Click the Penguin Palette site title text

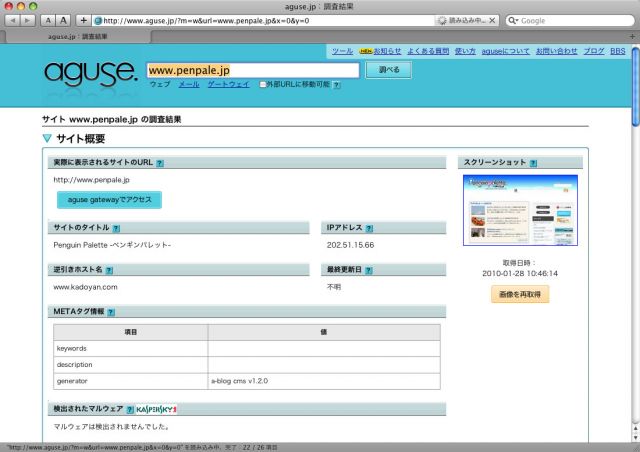pos(112,245)
